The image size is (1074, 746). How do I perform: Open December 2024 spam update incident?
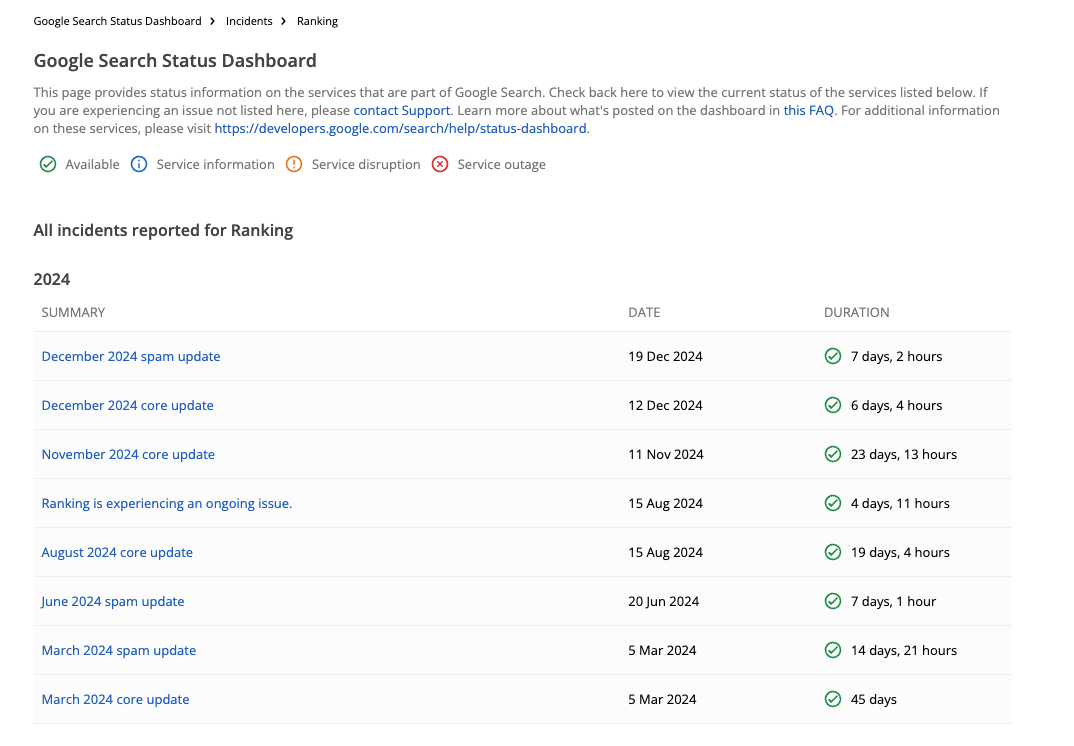point(131,356)
